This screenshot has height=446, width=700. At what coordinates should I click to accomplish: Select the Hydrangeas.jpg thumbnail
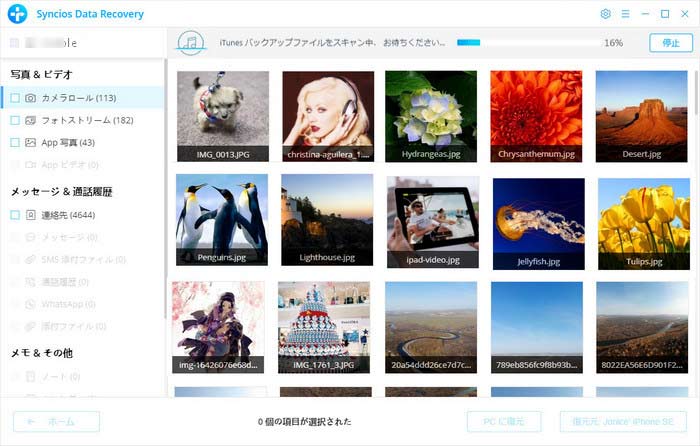coord(431,116)
